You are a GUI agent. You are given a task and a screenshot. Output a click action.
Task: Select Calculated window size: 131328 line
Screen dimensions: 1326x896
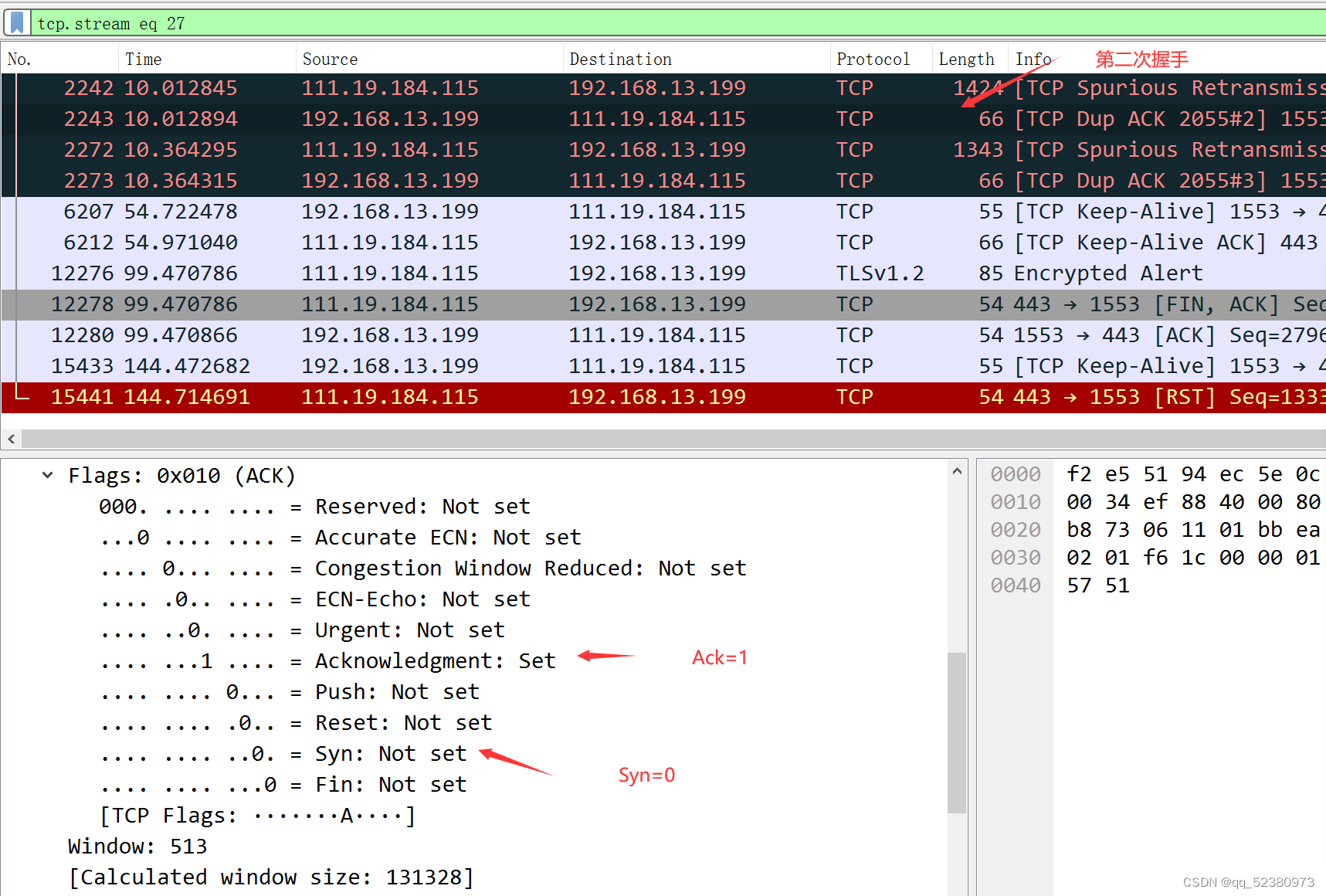pos(271,877)
